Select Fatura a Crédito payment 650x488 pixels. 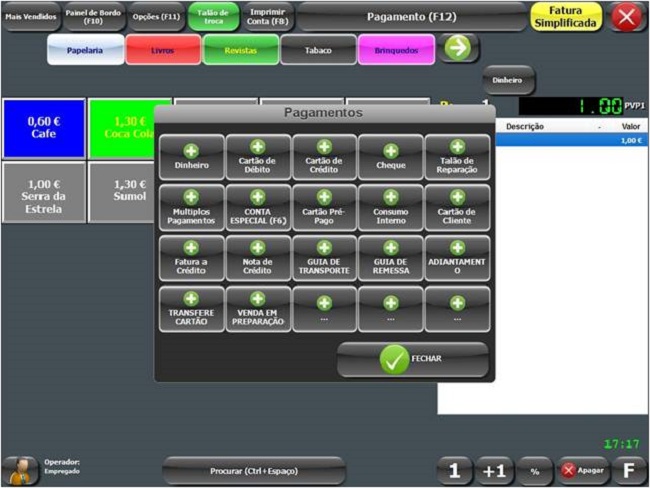(x=191, y=257)
